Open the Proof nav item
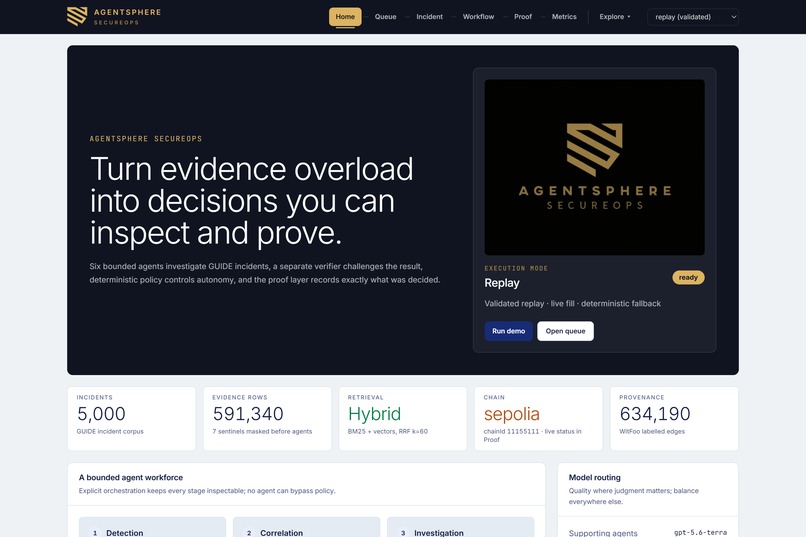The image size is (806, 537). tap(523, 17)
